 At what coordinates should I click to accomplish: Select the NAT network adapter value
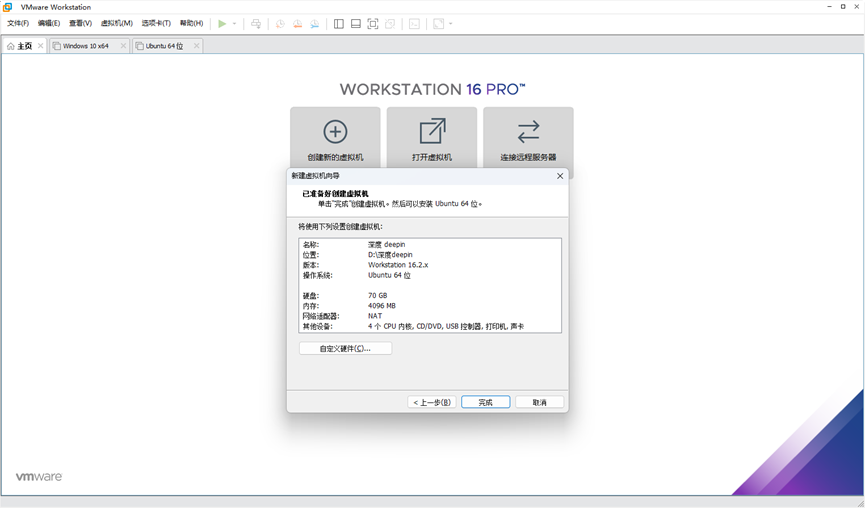tap(375, 316)
